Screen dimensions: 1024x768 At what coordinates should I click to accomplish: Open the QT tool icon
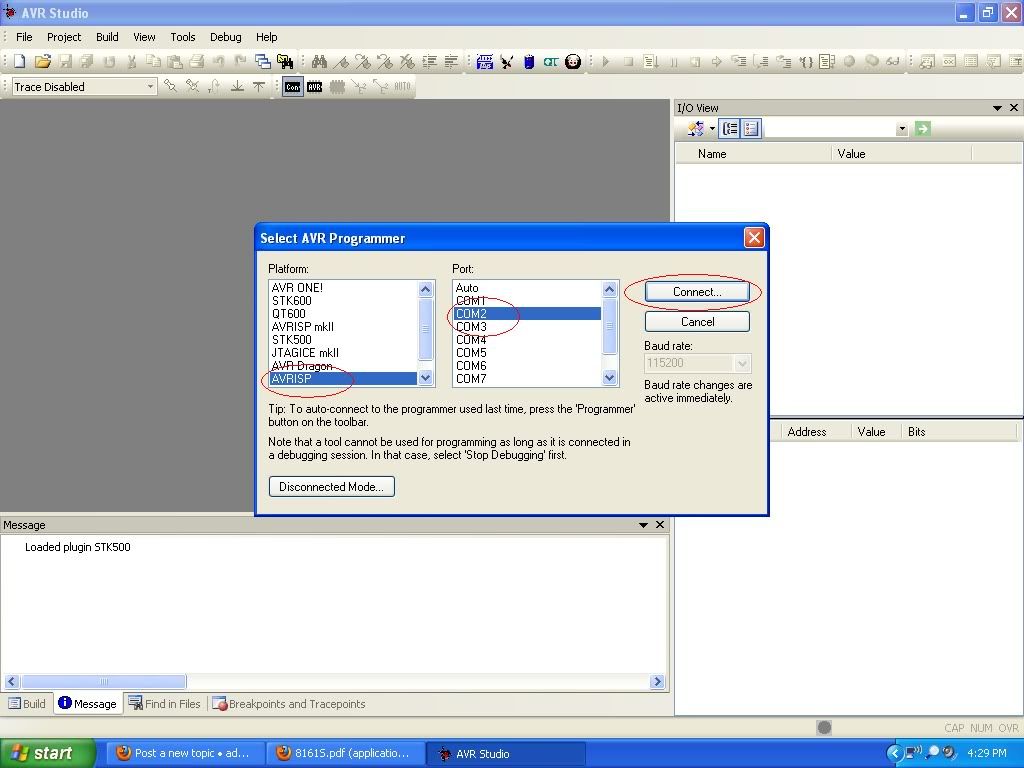coord(551,61)
